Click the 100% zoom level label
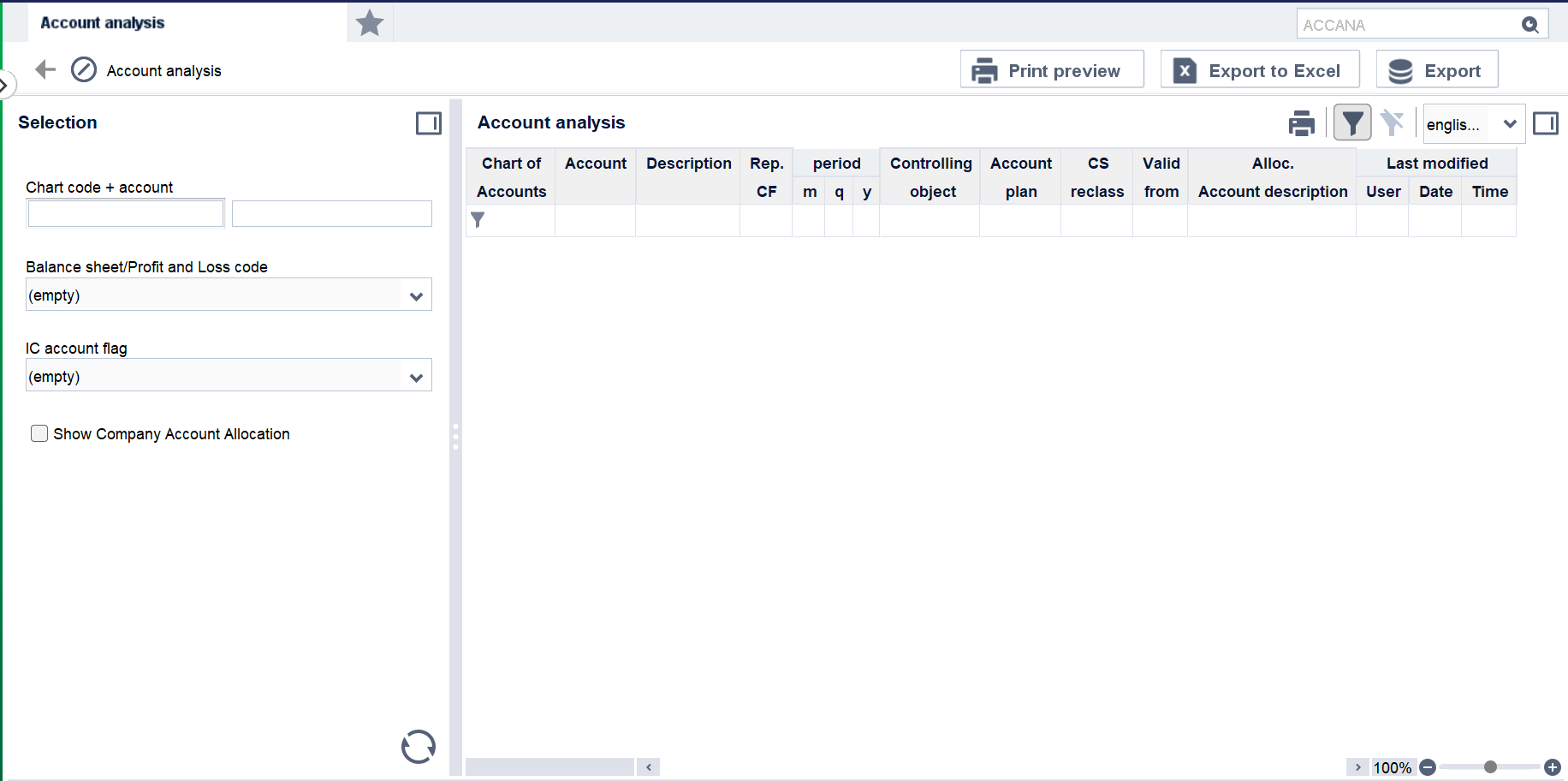Screen dimensions: 1568x781 1393,767
